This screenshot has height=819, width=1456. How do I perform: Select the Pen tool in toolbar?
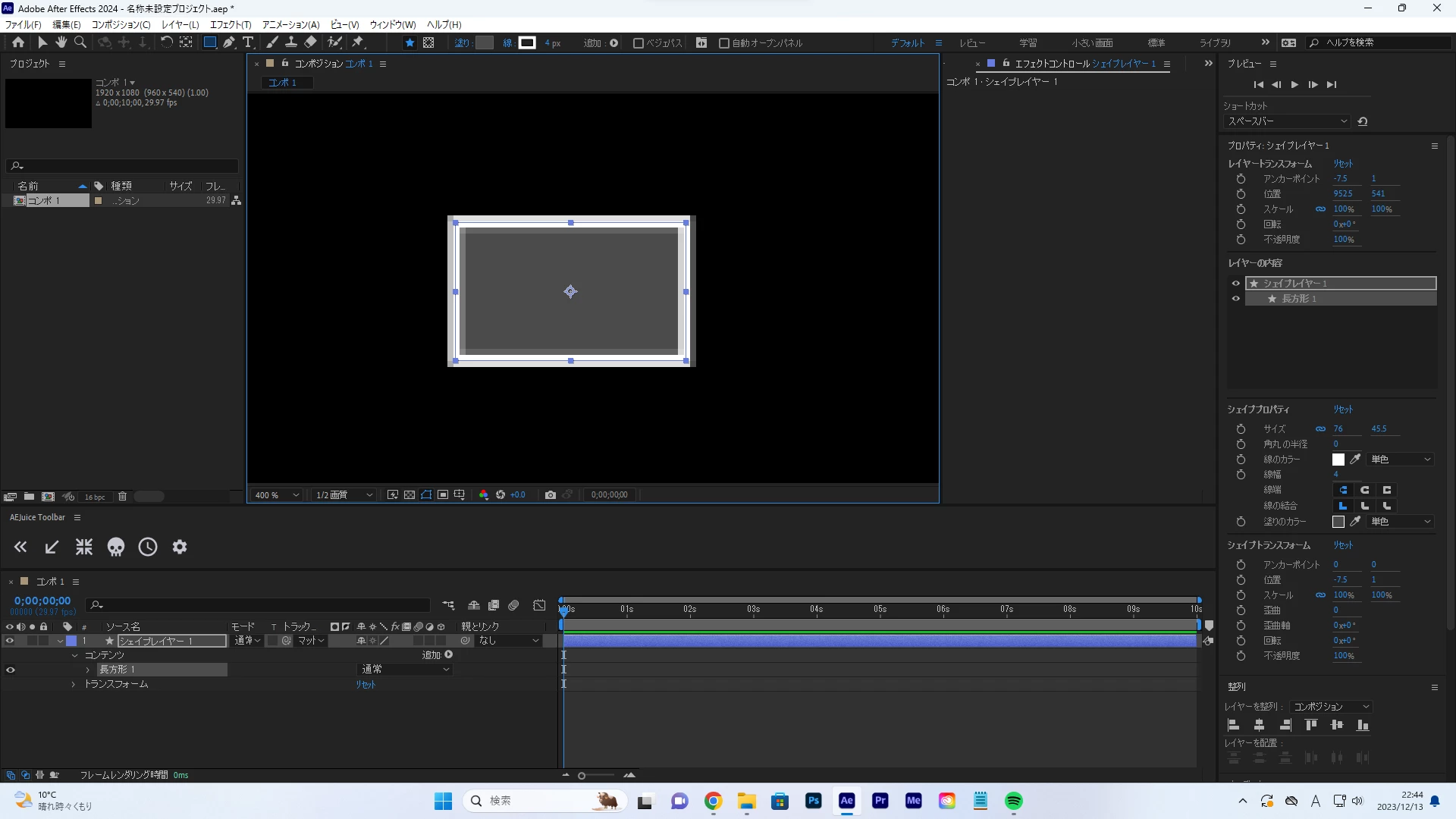tap(228, 42)
